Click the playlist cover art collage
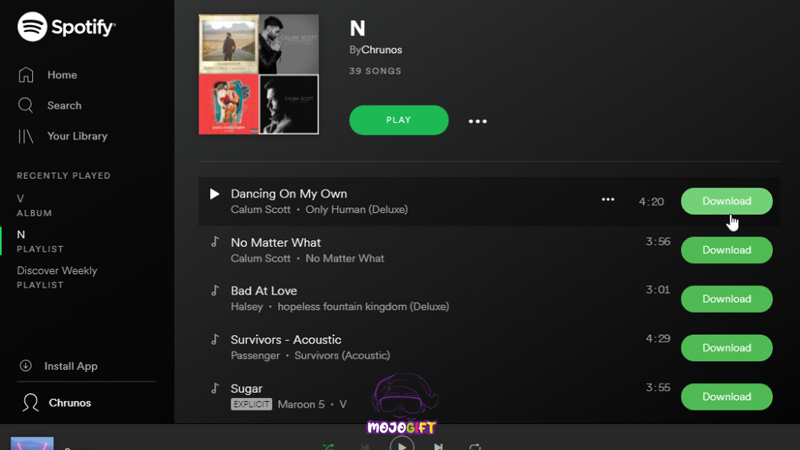Screen dimensions: 800x450 pyautogui.click(x=259, y=74)
